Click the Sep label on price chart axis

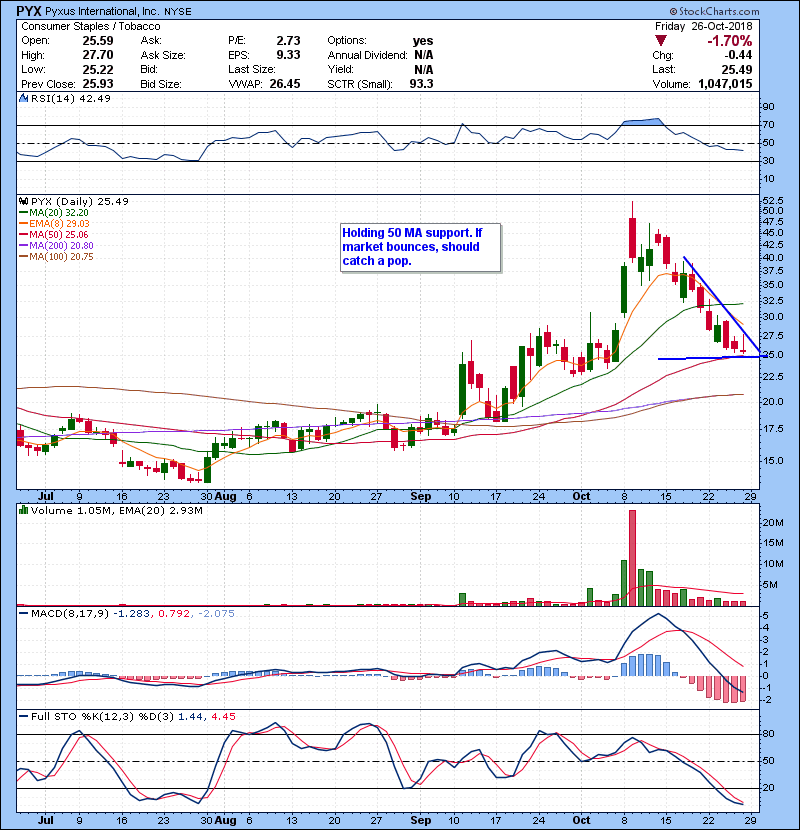[x=421, y=497]
